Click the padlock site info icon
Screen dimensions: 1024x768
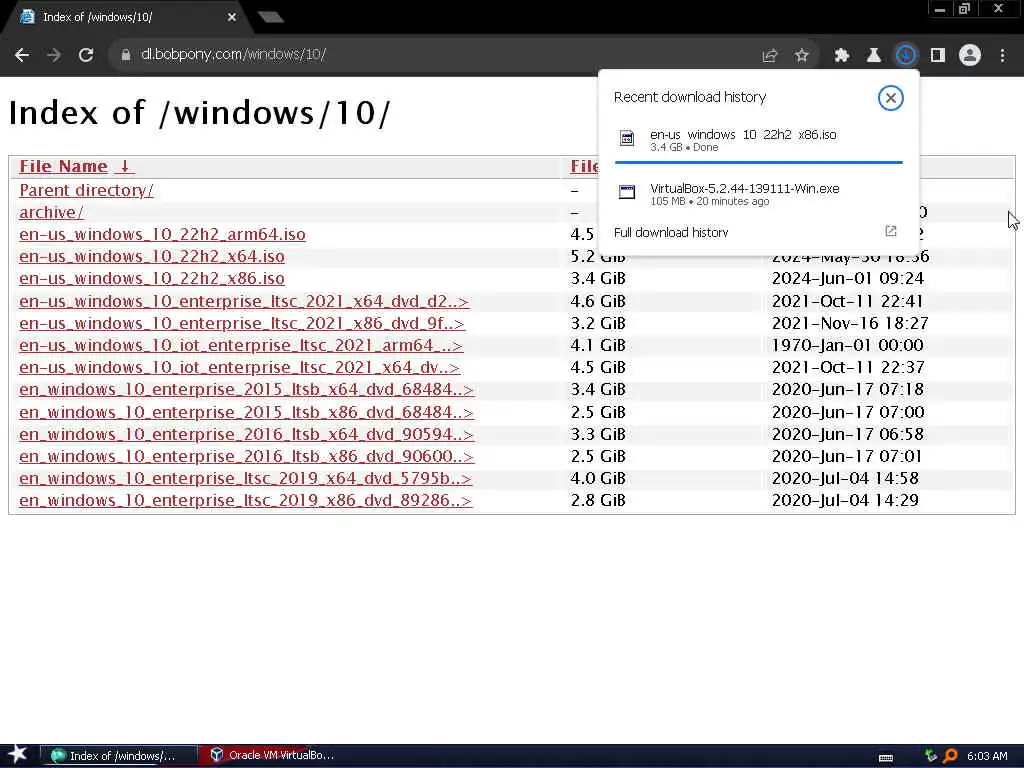(x=125, y=55)
